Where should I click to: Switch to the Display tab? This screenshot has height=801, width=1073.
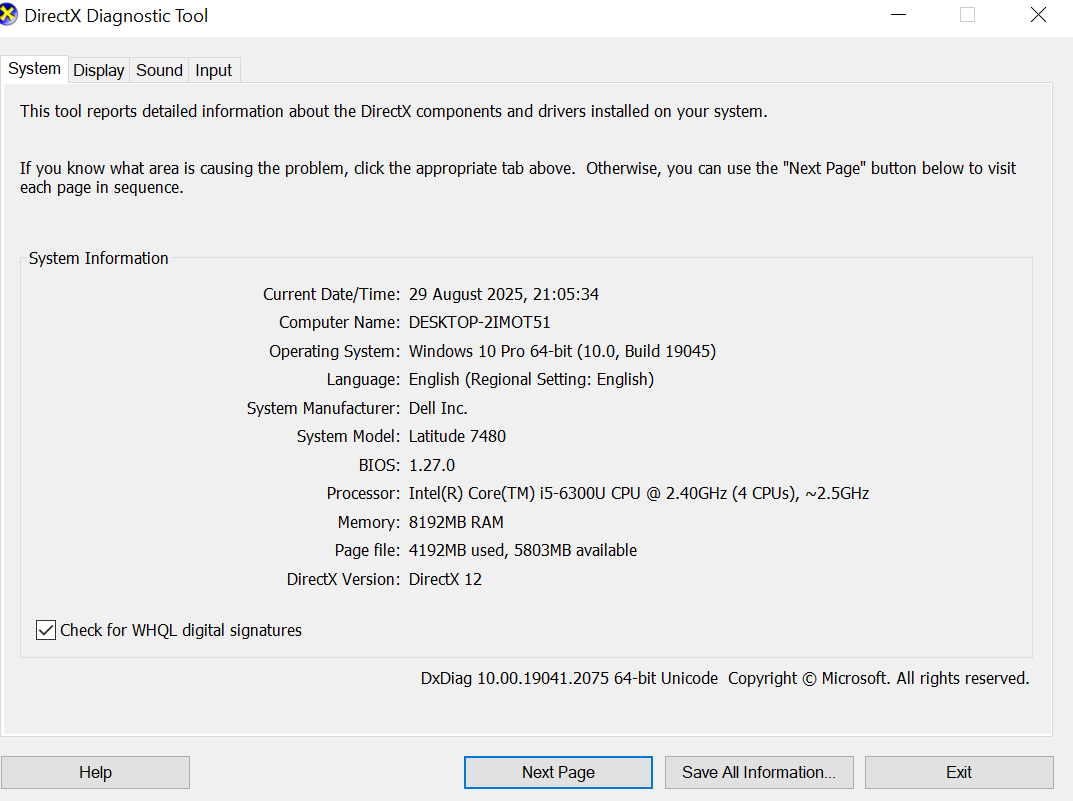[x=99, y=70]
